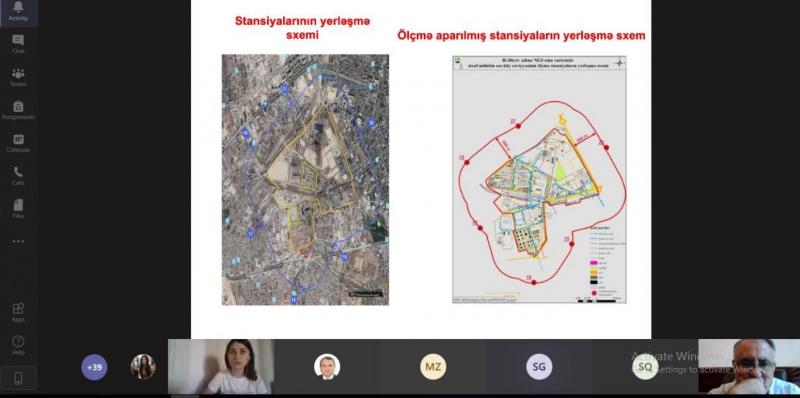Open the Teams section

[x=18, y=77]
